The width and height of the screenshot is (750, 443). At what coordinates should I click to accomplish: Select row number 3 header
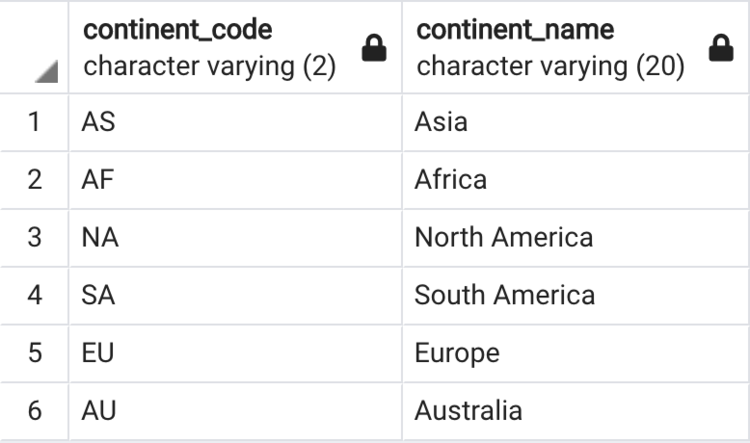[35, 237]
